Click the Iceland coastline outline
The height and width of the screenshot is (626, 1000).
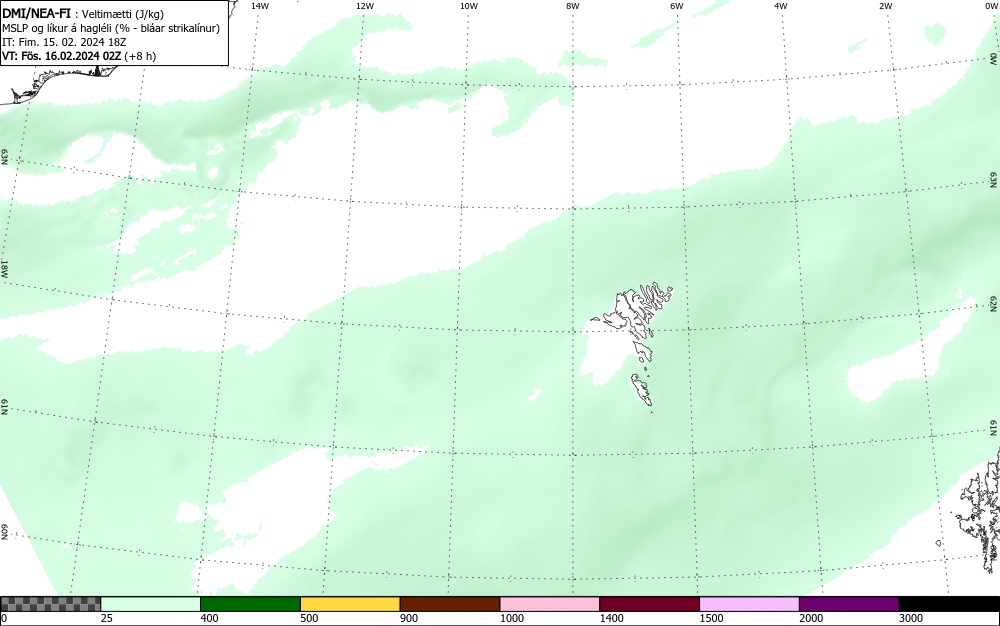tap(57, 83)
